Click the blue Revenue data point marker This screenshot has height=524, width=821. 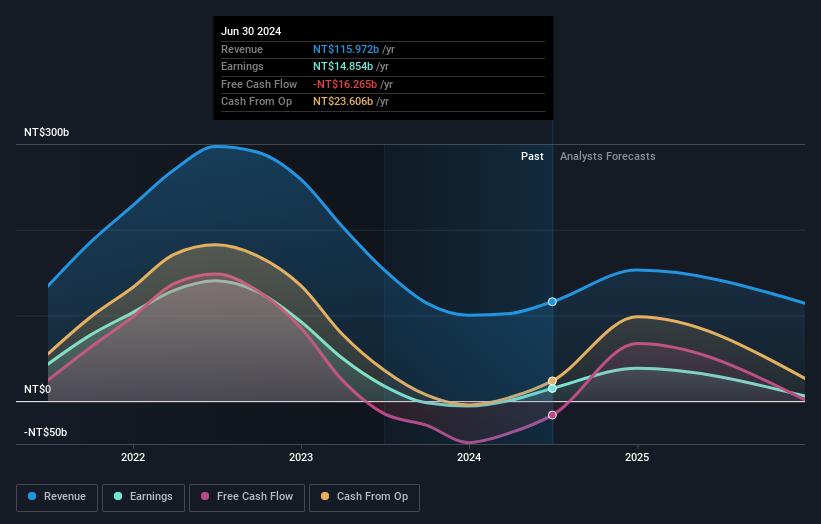tap(552, 302)
